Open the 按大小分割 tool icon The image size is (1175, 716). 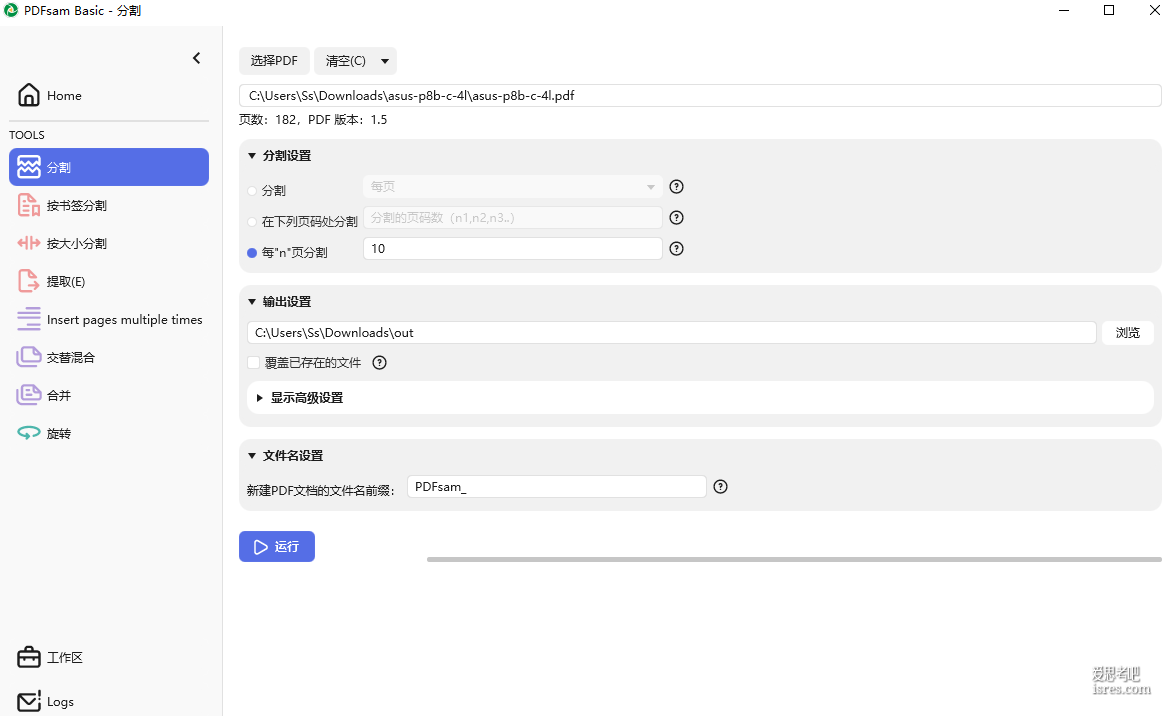[28, 243]
